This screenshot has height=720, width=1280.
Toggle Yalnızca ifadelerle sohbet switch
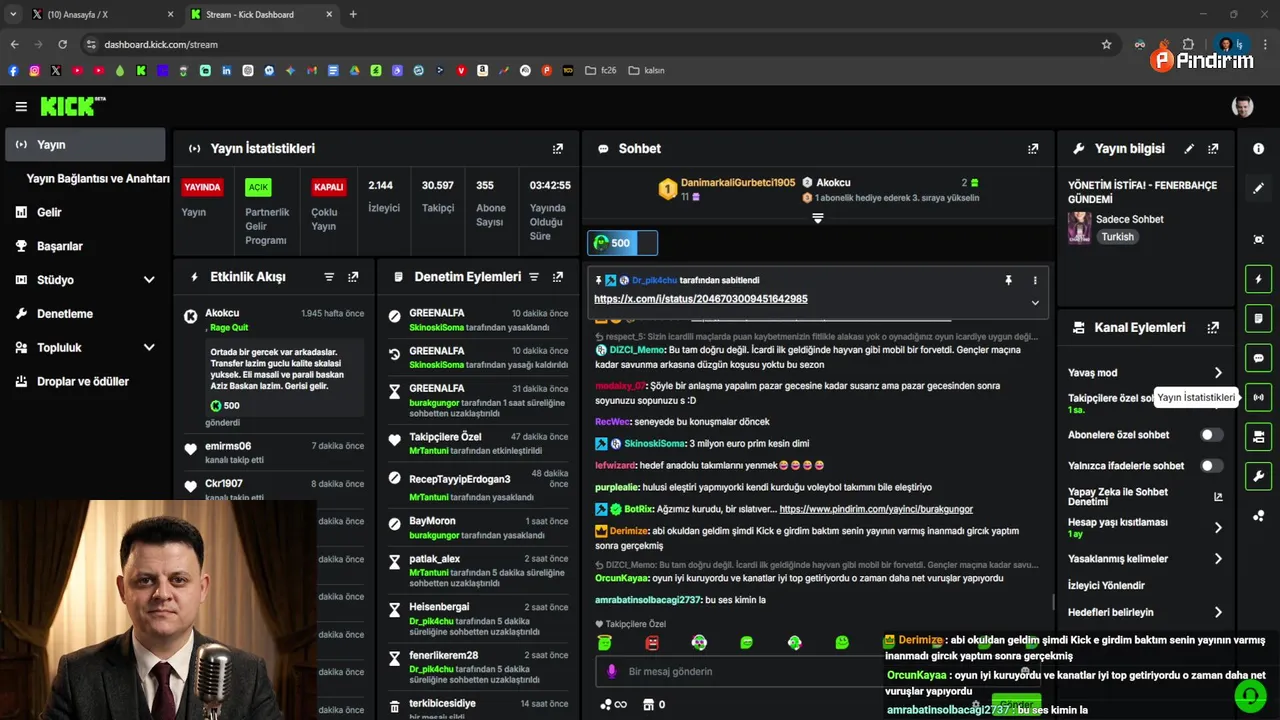click(1211, 465)
